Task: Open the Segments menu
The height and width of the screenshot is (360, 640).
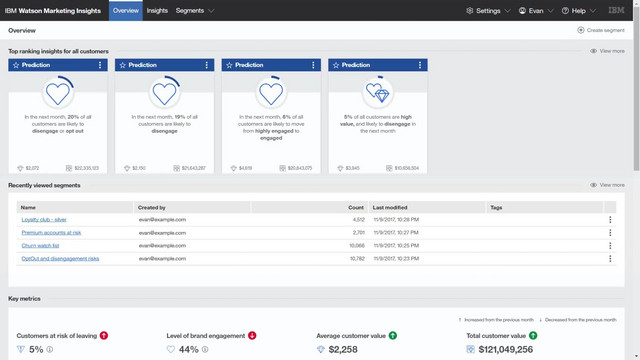Action: tap(190, 11)
